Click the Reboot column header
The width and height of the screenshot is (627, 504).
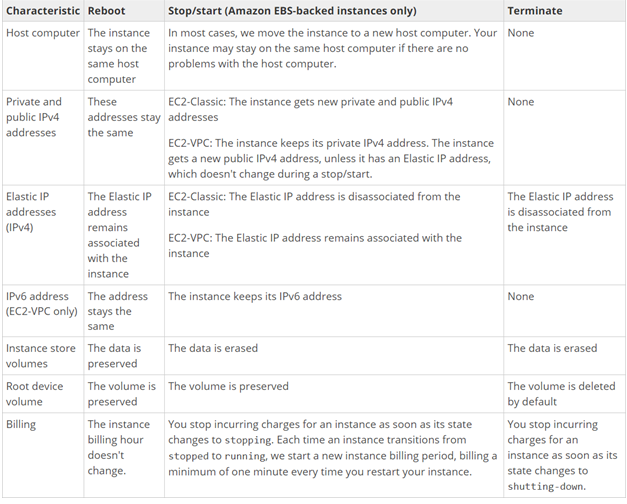click(x=106, y=11)
